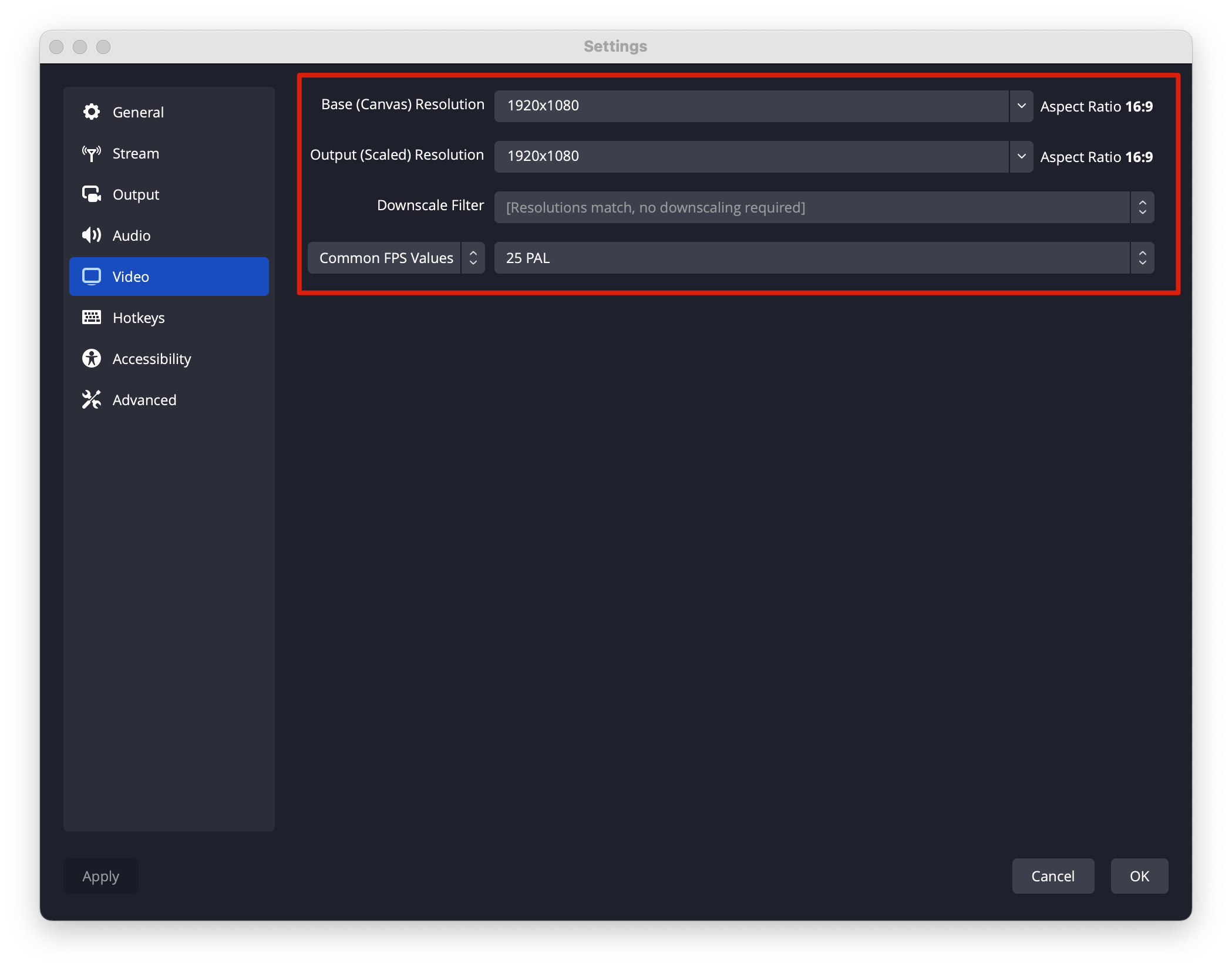Click the Advanced tools icon
Viewport: 1232px width, 970px height.
click(92, 399)
